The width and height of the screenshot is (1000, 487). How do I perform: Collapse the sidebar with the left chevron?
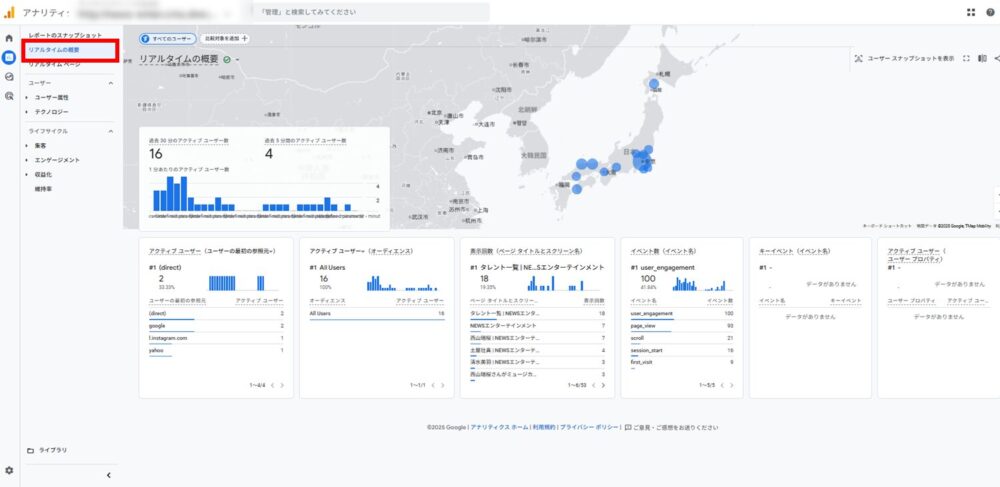[x=108, y=475]
